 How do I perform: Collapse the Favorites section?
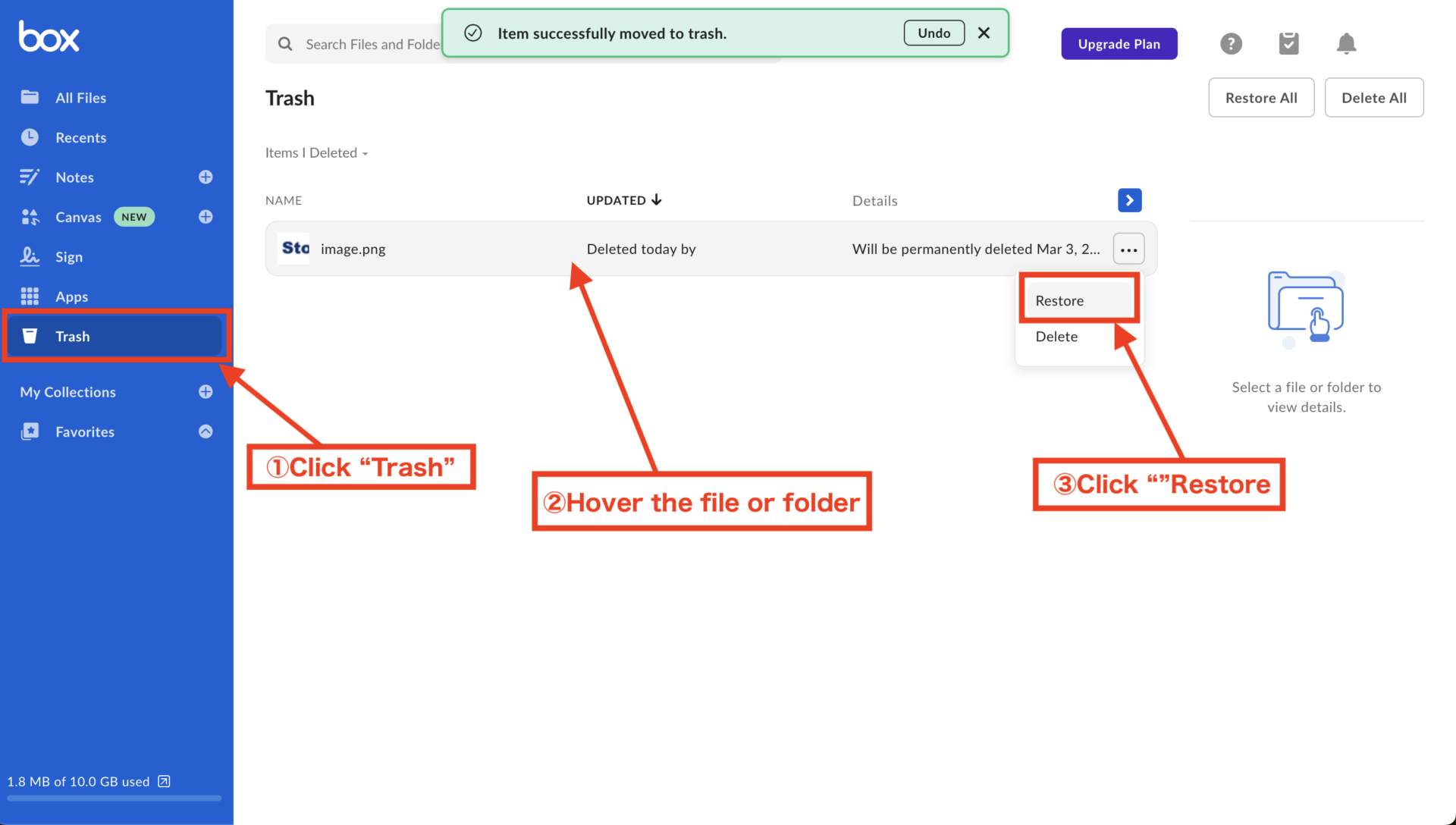click(206, 431)
